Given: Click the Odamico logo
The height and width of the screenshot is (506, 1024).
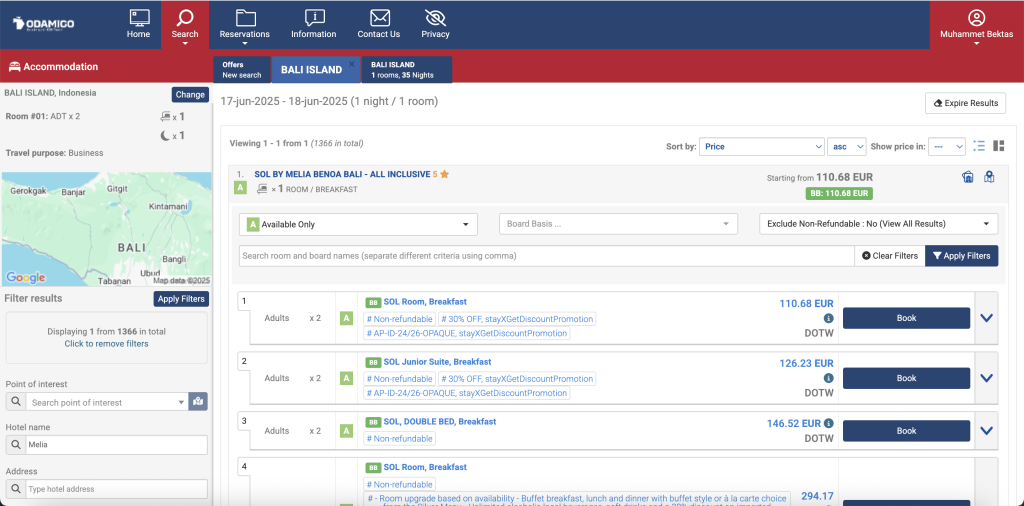Looking at the screenshot, I should pos(43,24).
